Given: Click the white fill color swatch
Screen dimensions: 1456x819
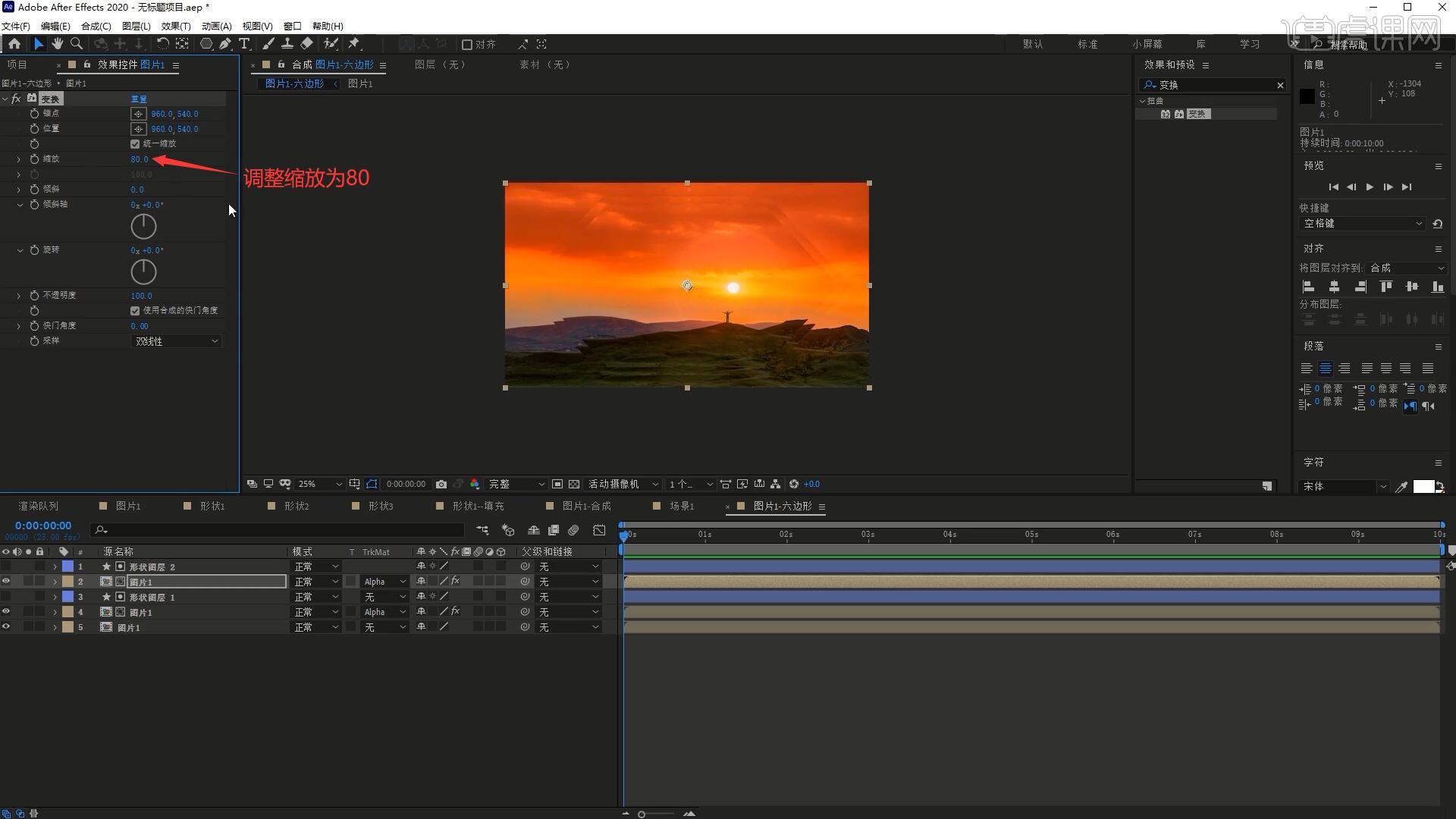Looking at the screenshot, I should [1423, 487].
